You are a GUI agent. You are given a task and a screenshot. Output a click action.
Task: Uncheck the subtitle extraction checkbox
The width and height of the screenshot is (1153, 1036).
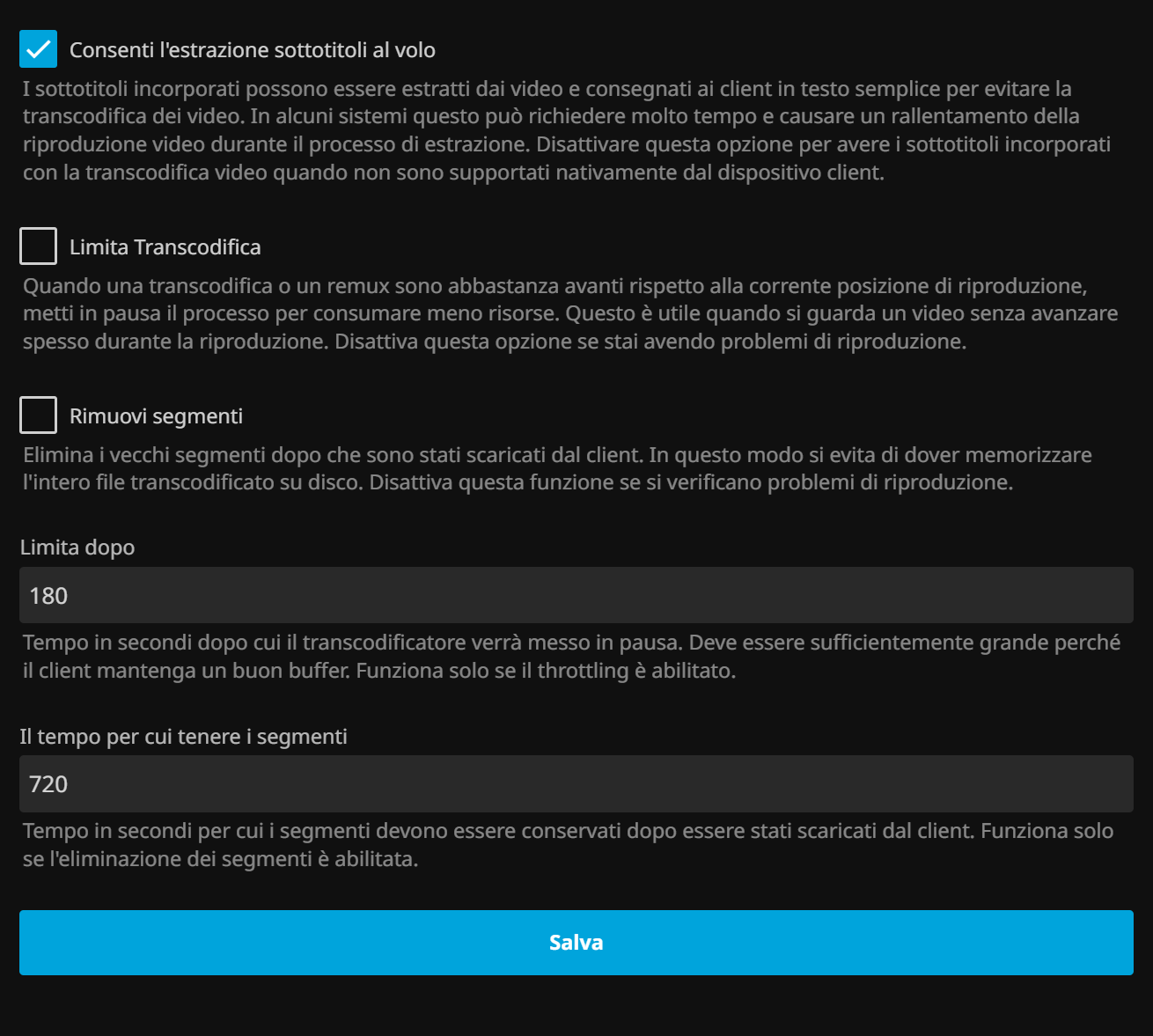click(39, 49)
